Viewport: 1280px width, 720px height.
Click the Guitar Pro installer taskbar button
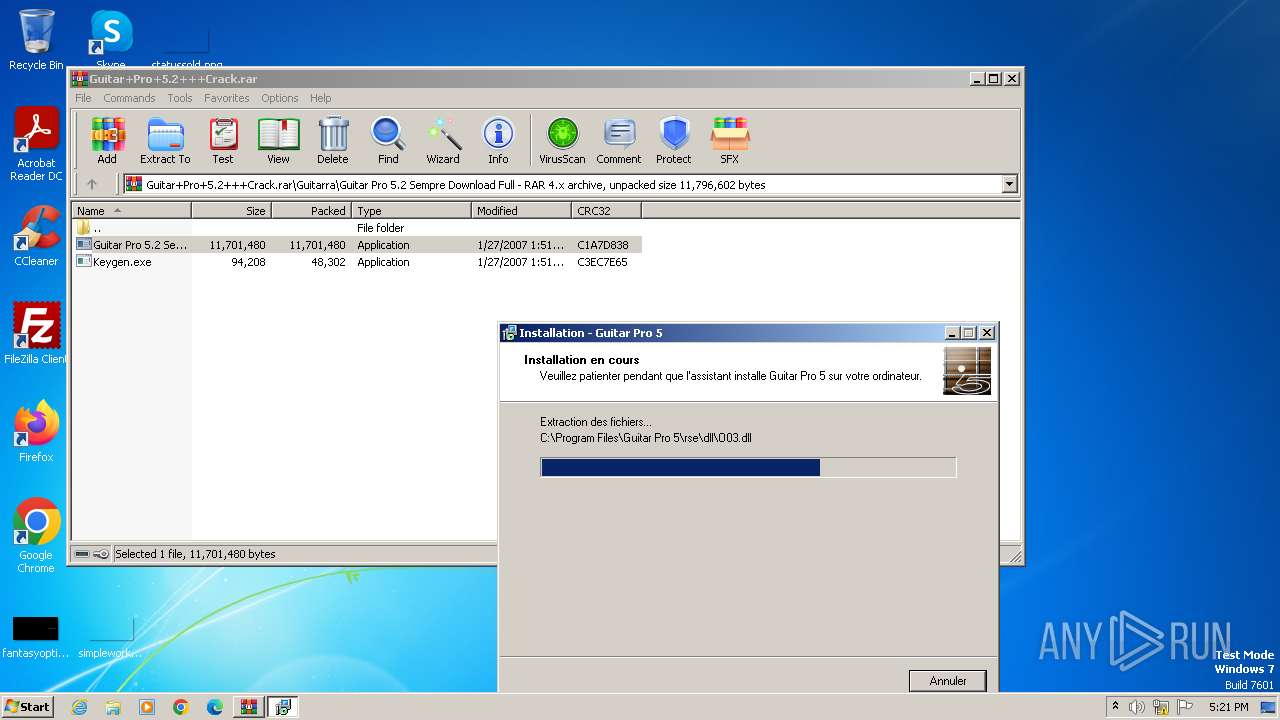tap(282, 707)
